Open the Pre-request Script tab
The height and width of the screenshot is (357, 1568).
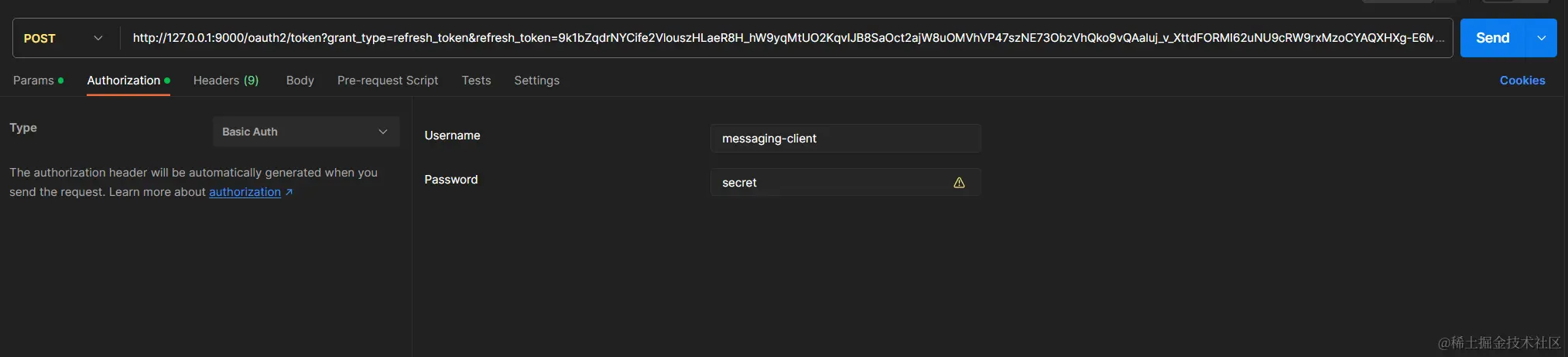(387, 81)
